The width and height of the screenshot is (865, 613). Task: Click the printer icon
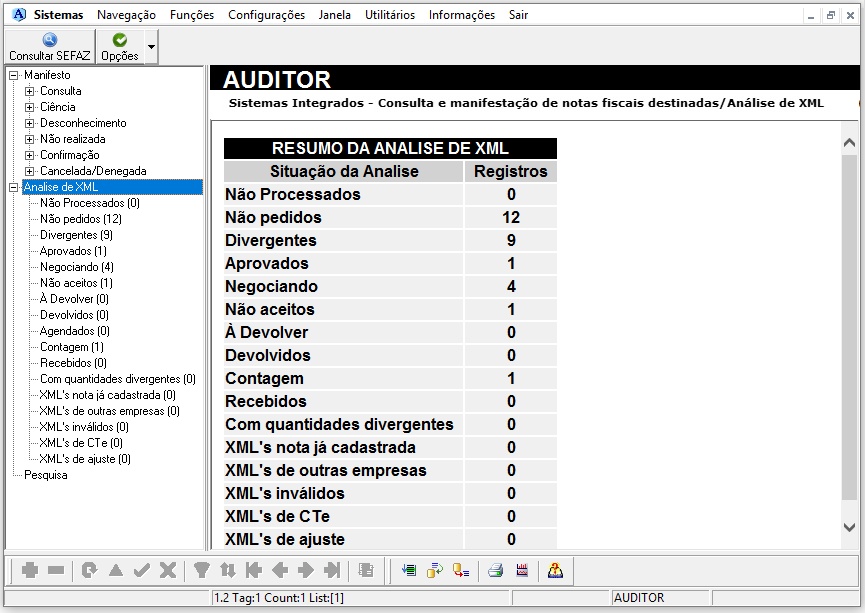click(x=495, y=570)
